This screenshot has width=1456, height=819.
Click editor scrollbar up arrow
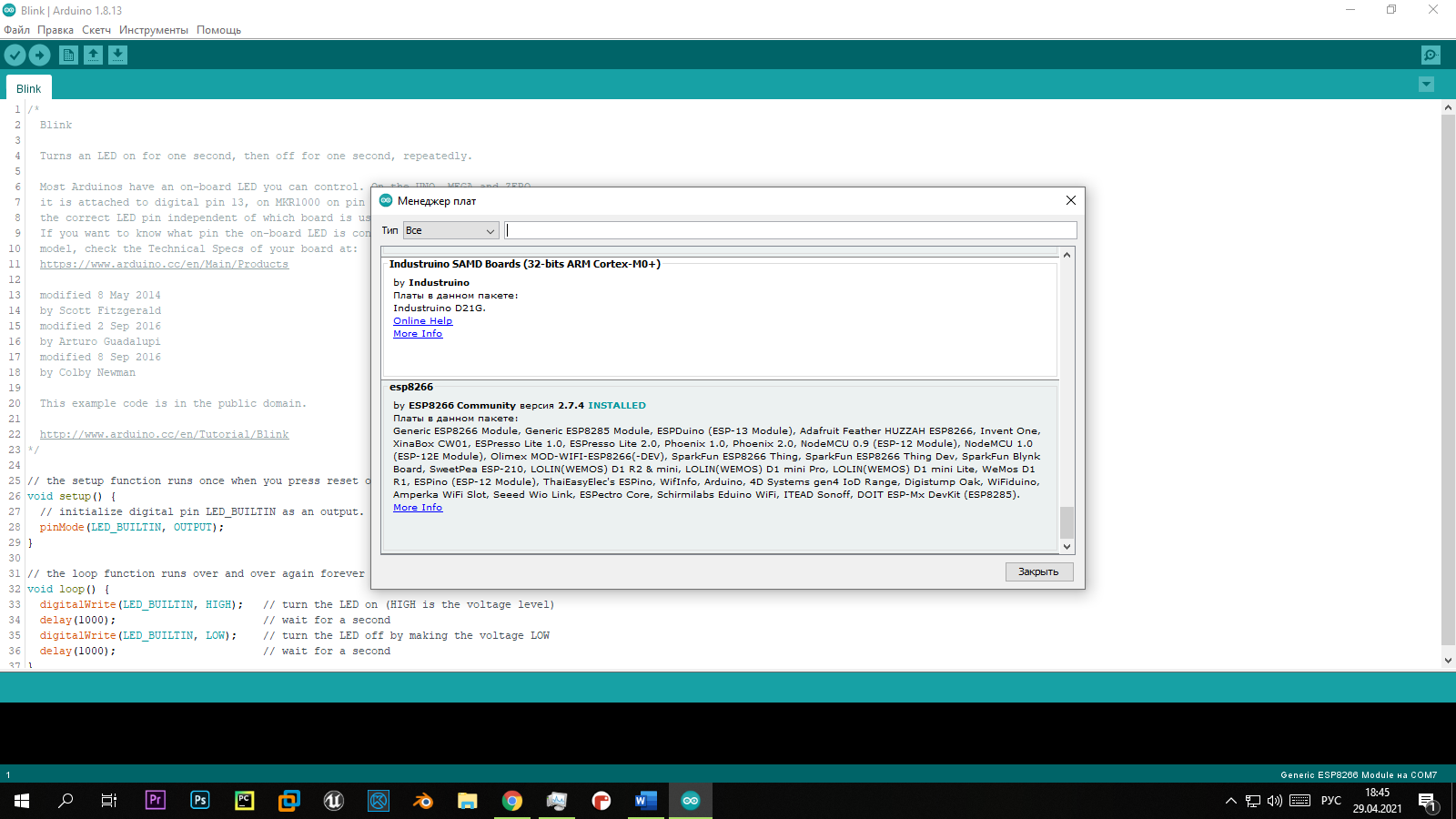1448,107
